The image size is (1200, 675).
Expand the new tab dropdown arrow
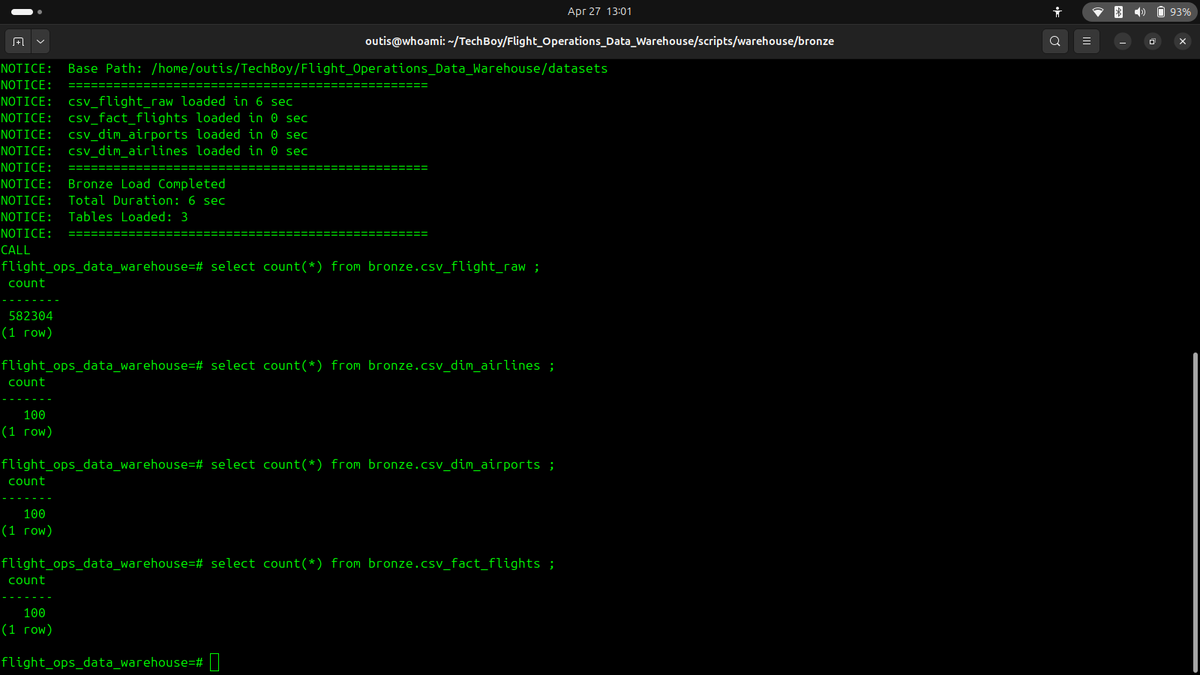(x=40, y=42)
